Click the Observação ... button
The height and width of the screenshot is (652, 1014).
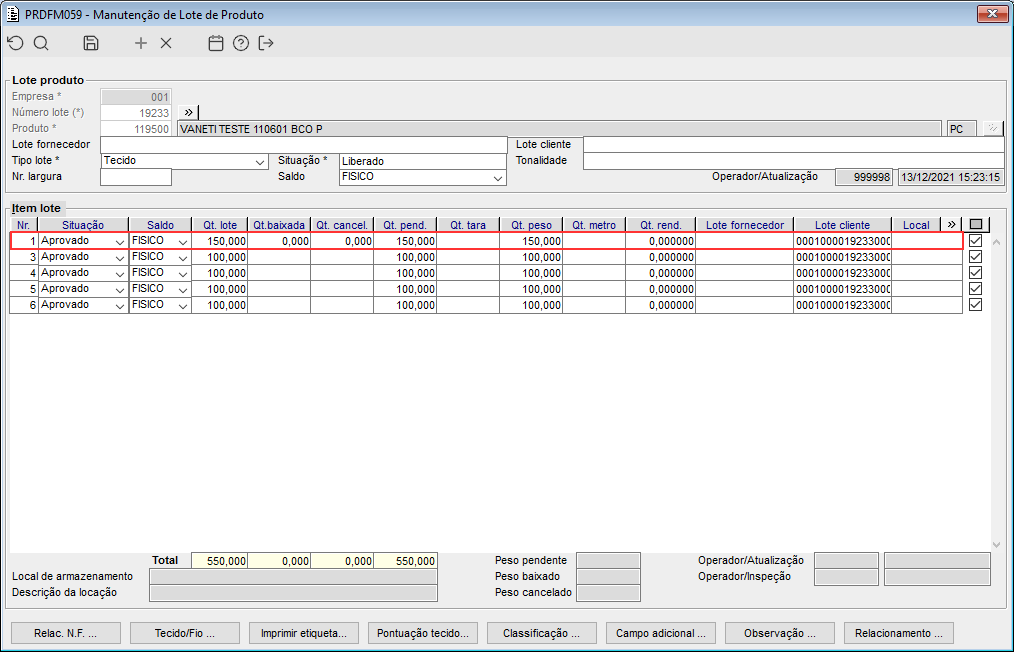click(780, 633)
